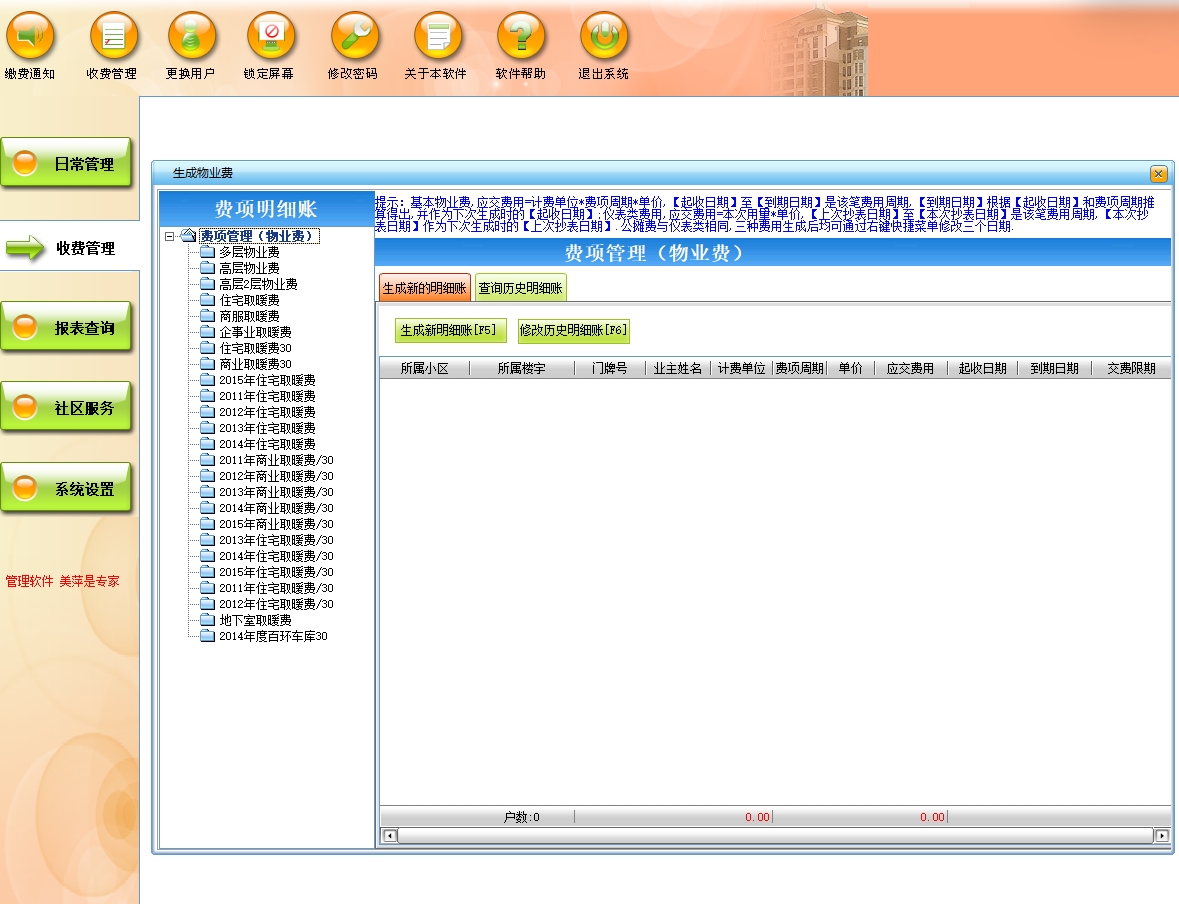Click the horizontal scrollbar right arrow
1179x904 pixels.
(1162, 835)
